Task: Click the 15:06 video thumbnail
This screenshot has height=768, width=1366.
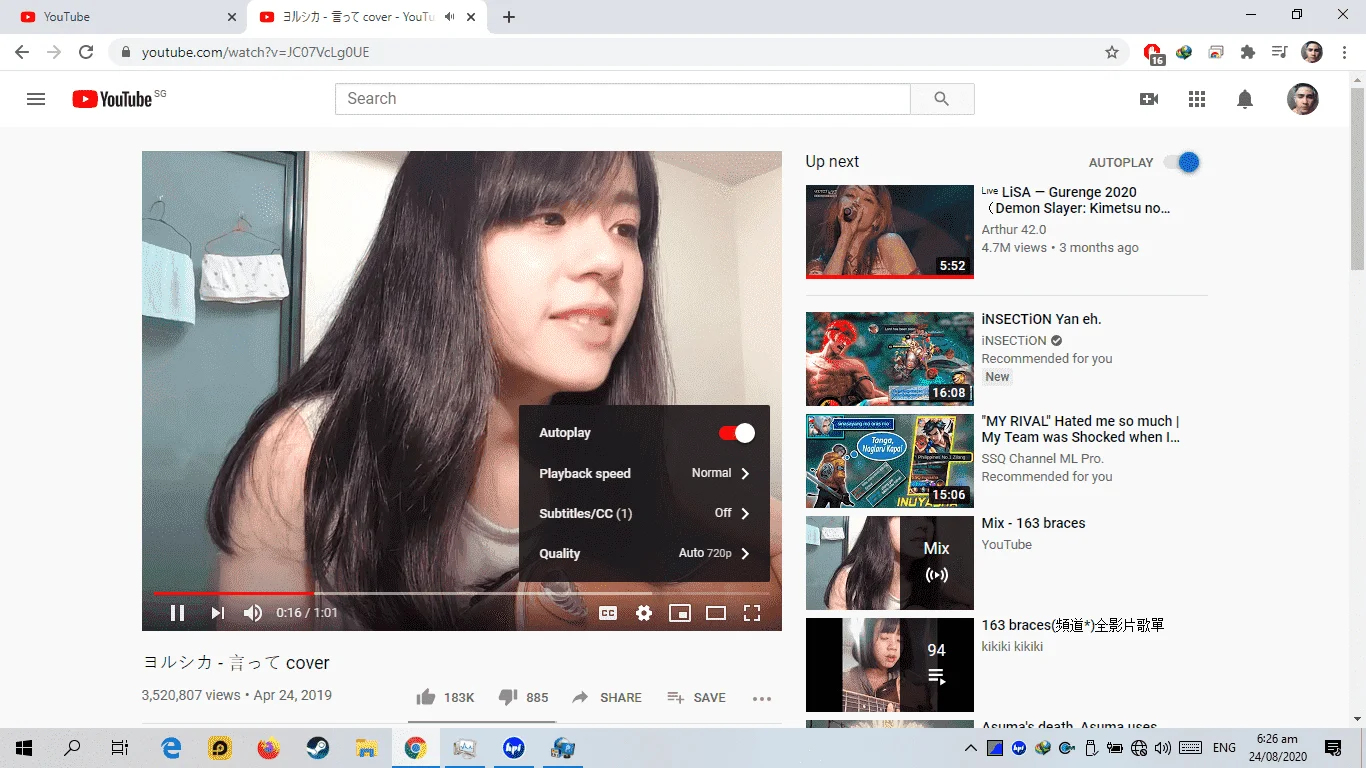Action: pyautogui.click(x=890, y=461)
